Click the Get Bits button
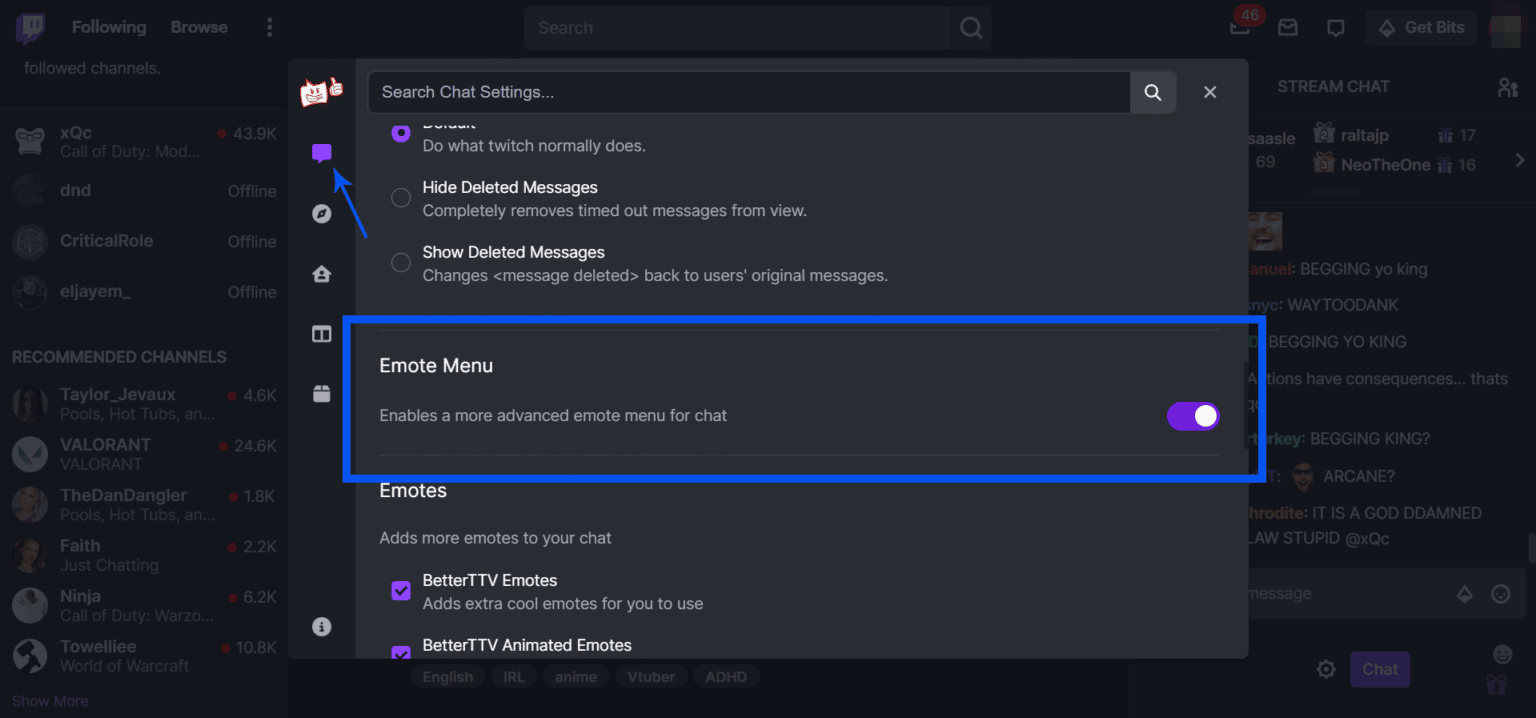The height and width of the screenshot is (718, 1536). coord(1421,27)
